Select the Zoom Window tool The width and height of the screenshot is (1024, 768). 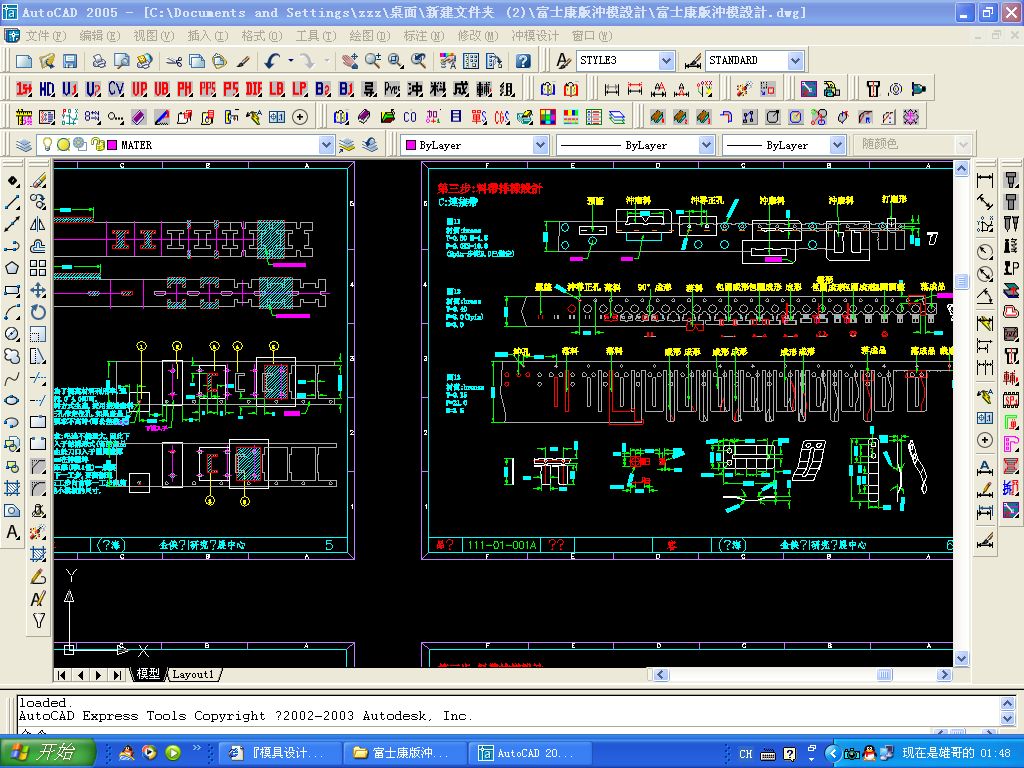(396, 61)
